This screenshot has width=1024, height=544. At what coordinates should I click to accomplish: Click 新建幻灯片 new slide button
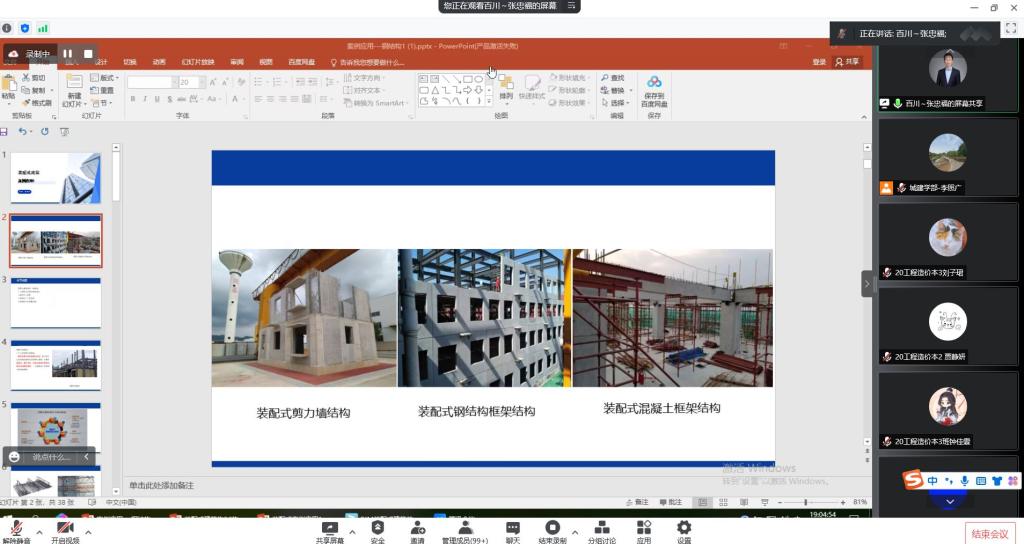74,90
